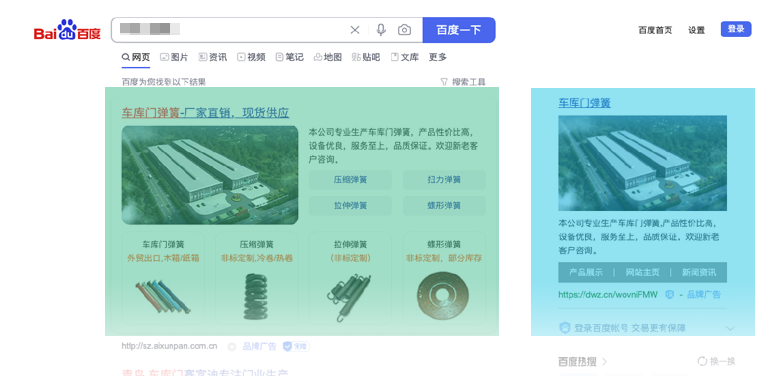Clear the search box with X icon
This screenshot has width=778, height=376.
(x=355, y=30)
